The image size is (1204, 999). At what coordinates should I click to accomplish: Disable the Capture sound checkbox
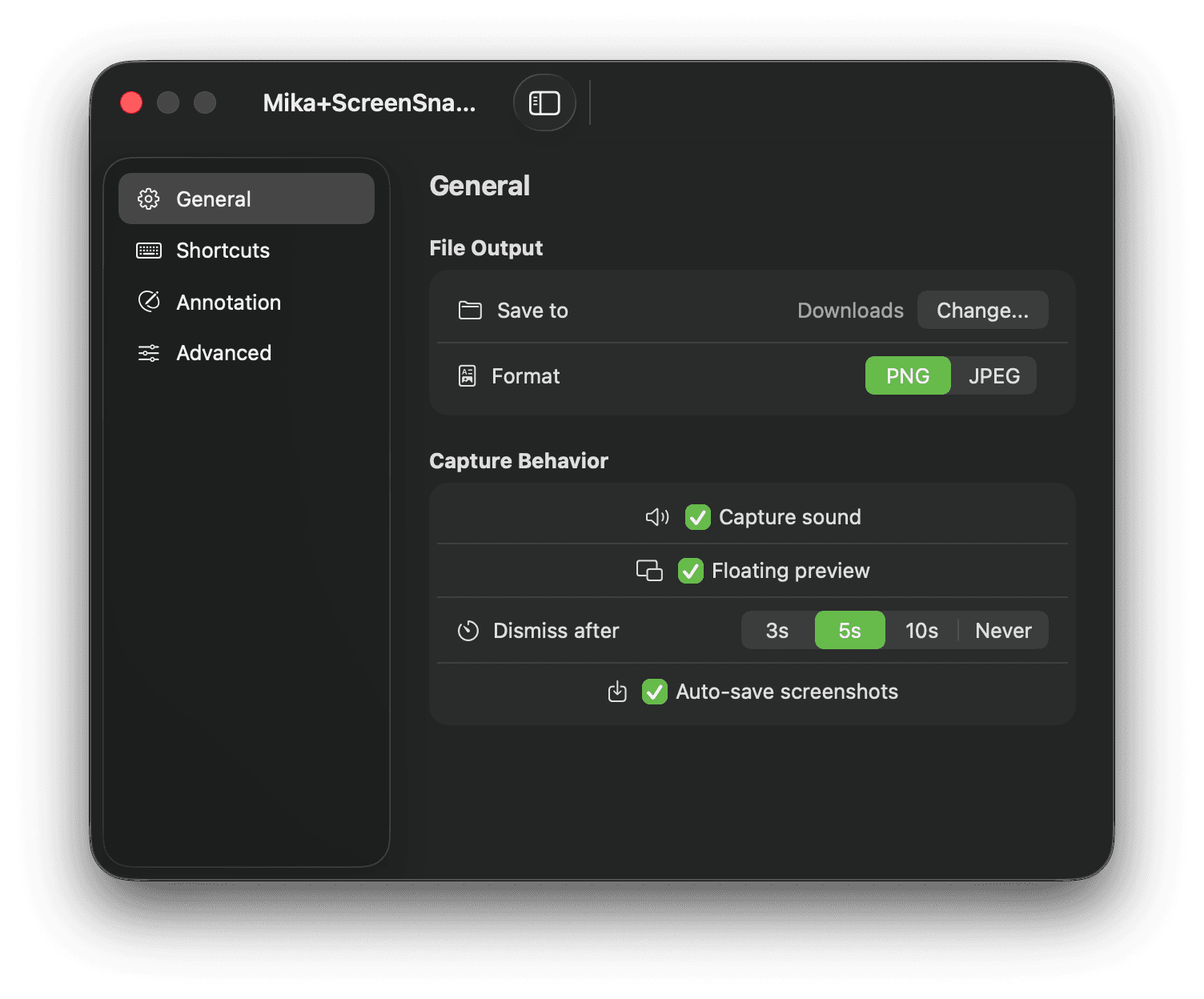698,517
